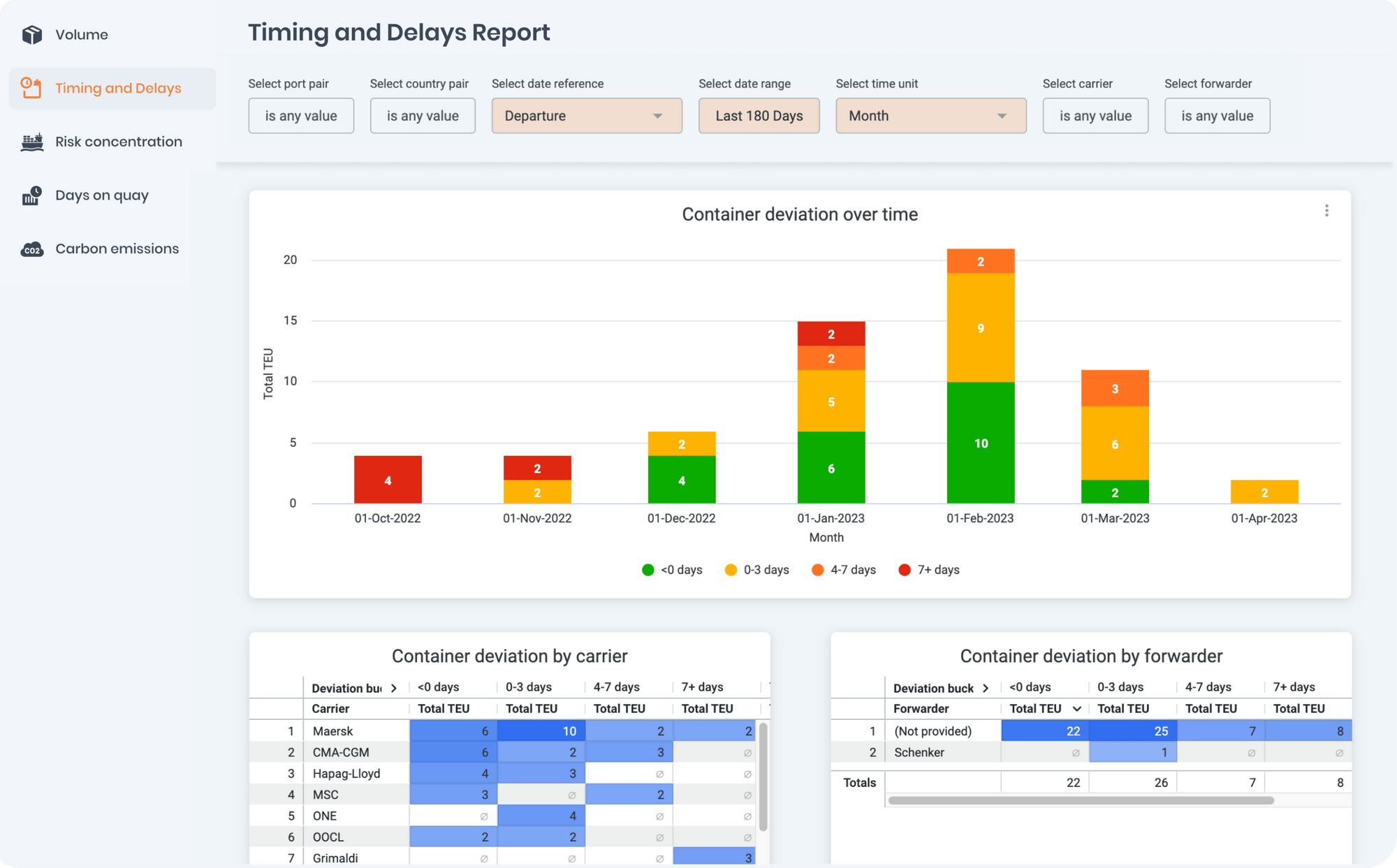Click the sort chevron on forwarder Total TEU
The image size is (1397, 868).
pyautogui.click(x=1076, y=708)
